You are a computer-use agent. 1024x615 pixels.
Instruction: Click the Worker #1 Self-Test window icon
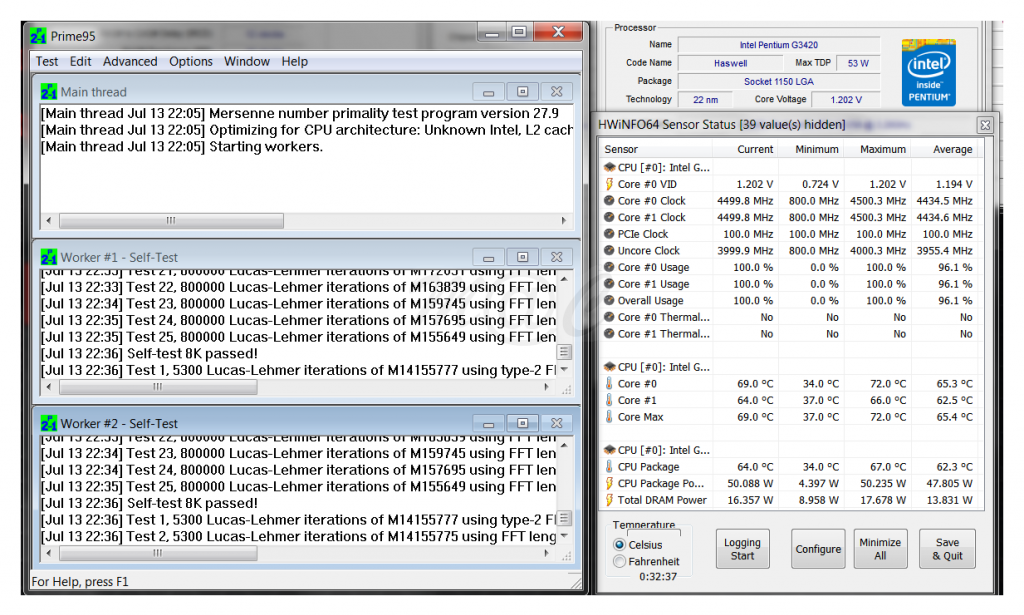49,257
